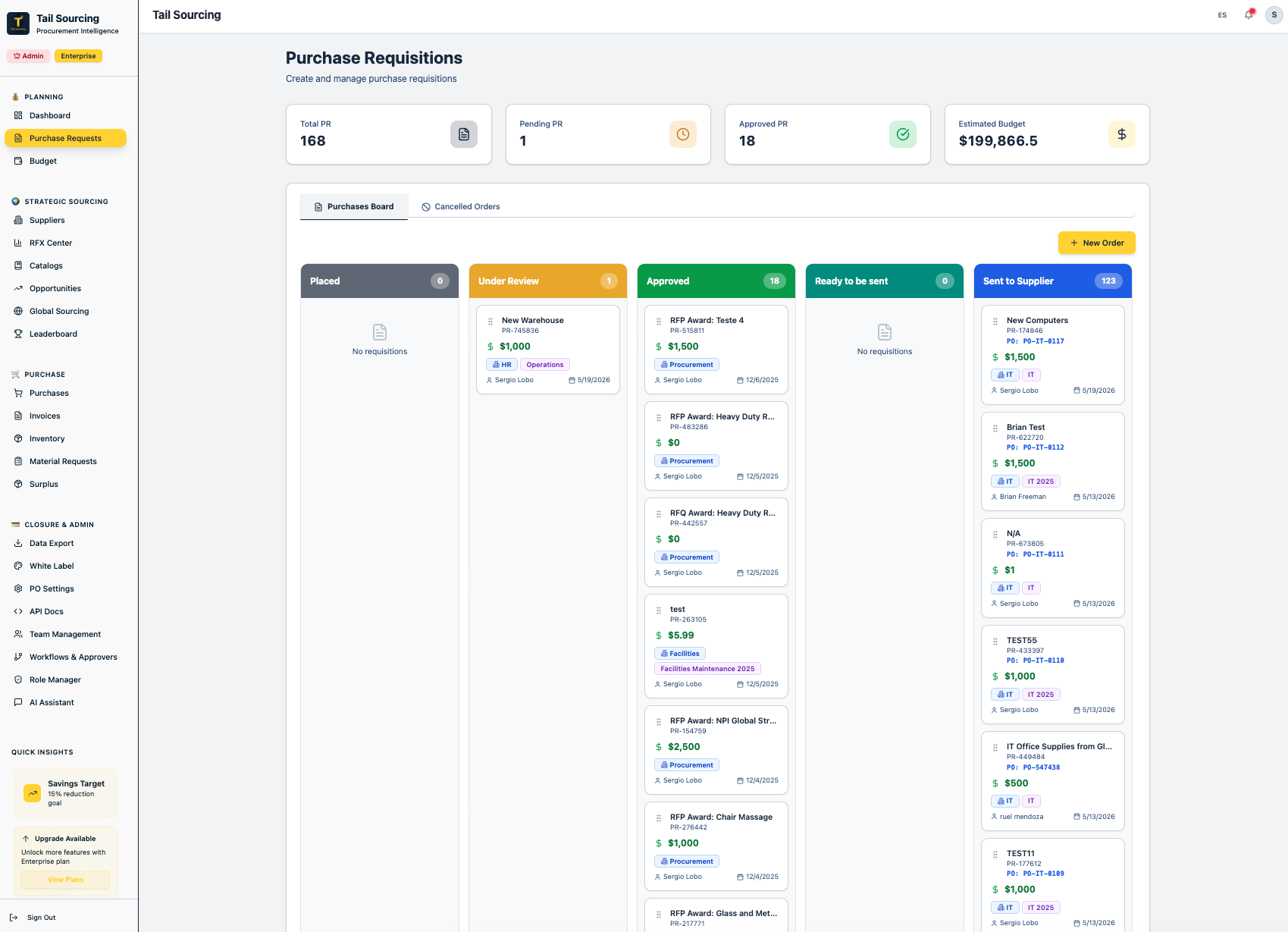Screen dimensions: 1288x932
Task: Click Role Manager shield icon
Action: point(18,679)
